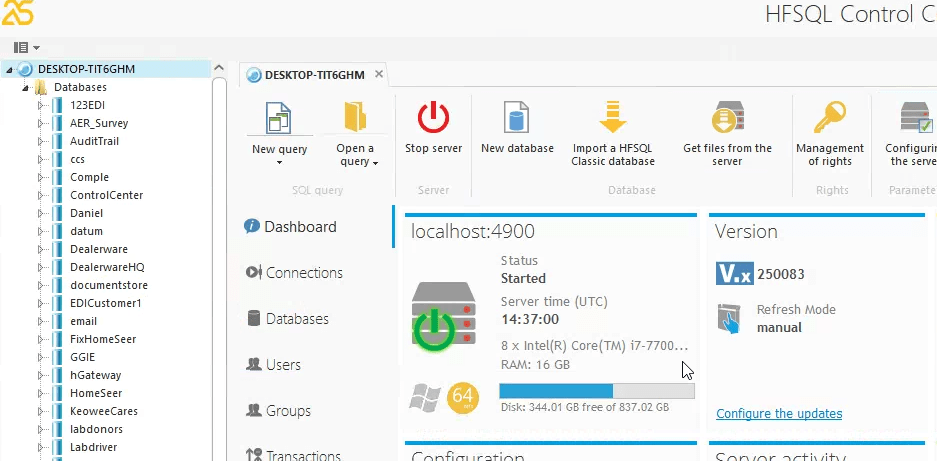
Task: Click the New query icon
Action: click(278, 119)
